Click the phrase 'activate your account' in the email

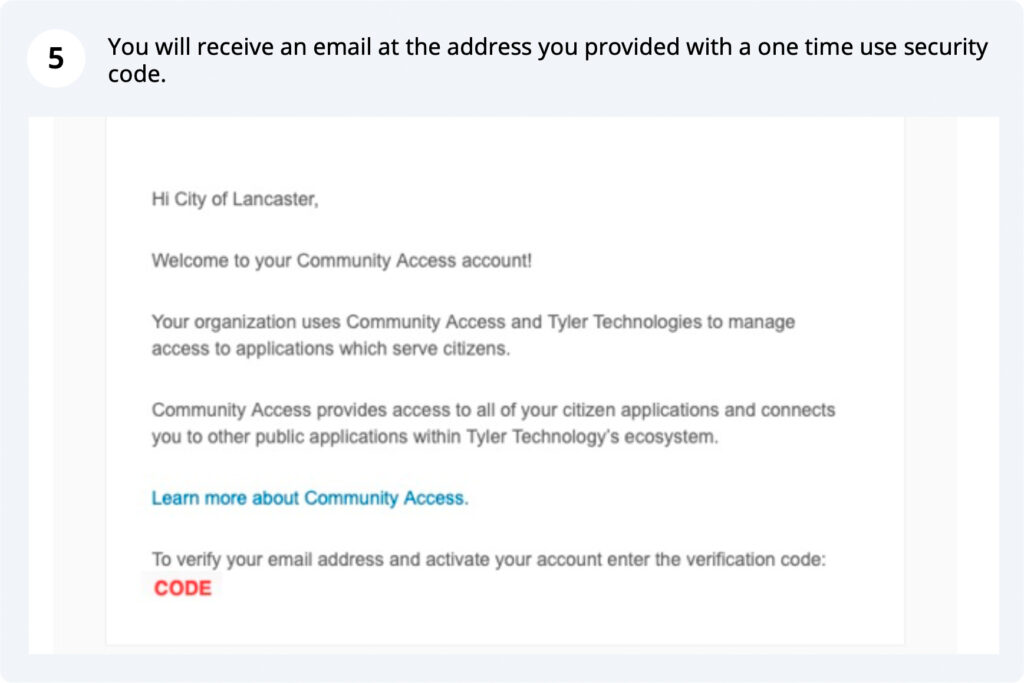pyautogui.click(x=514, y=560)
